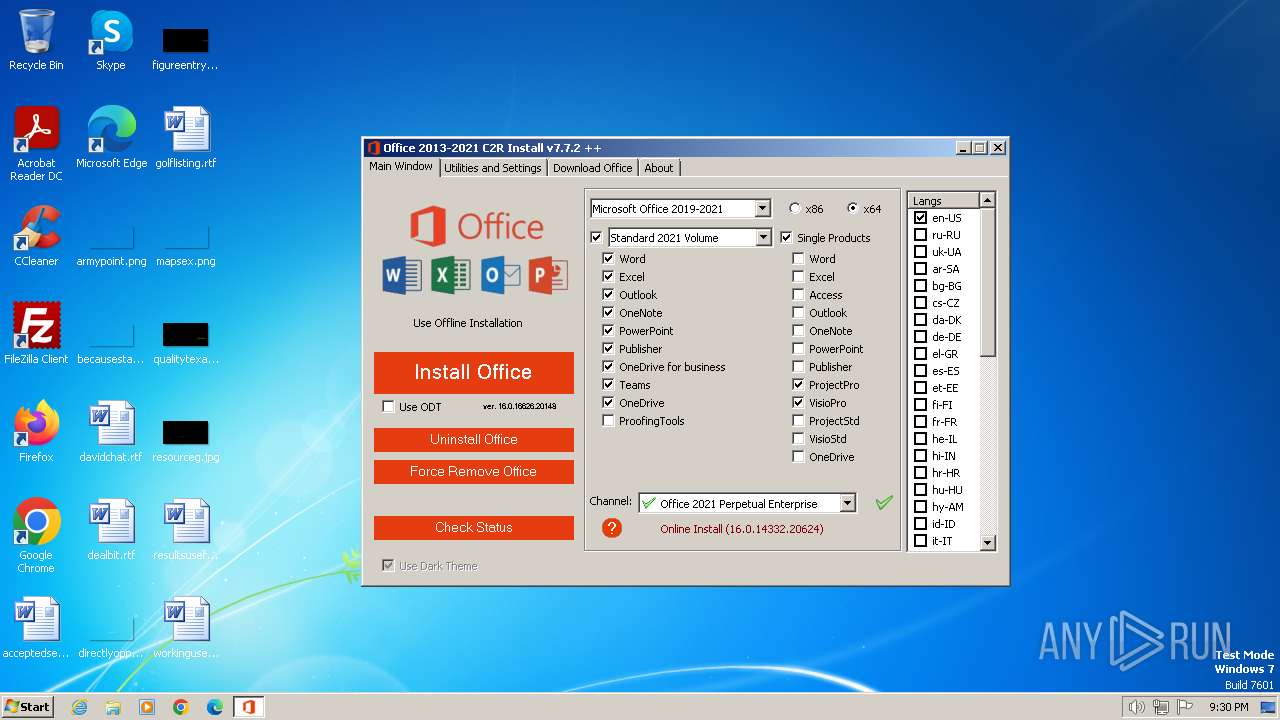Click Internet Explorer taskbar icon
This screenshot has height=720, width=1280.
(79, 707)
